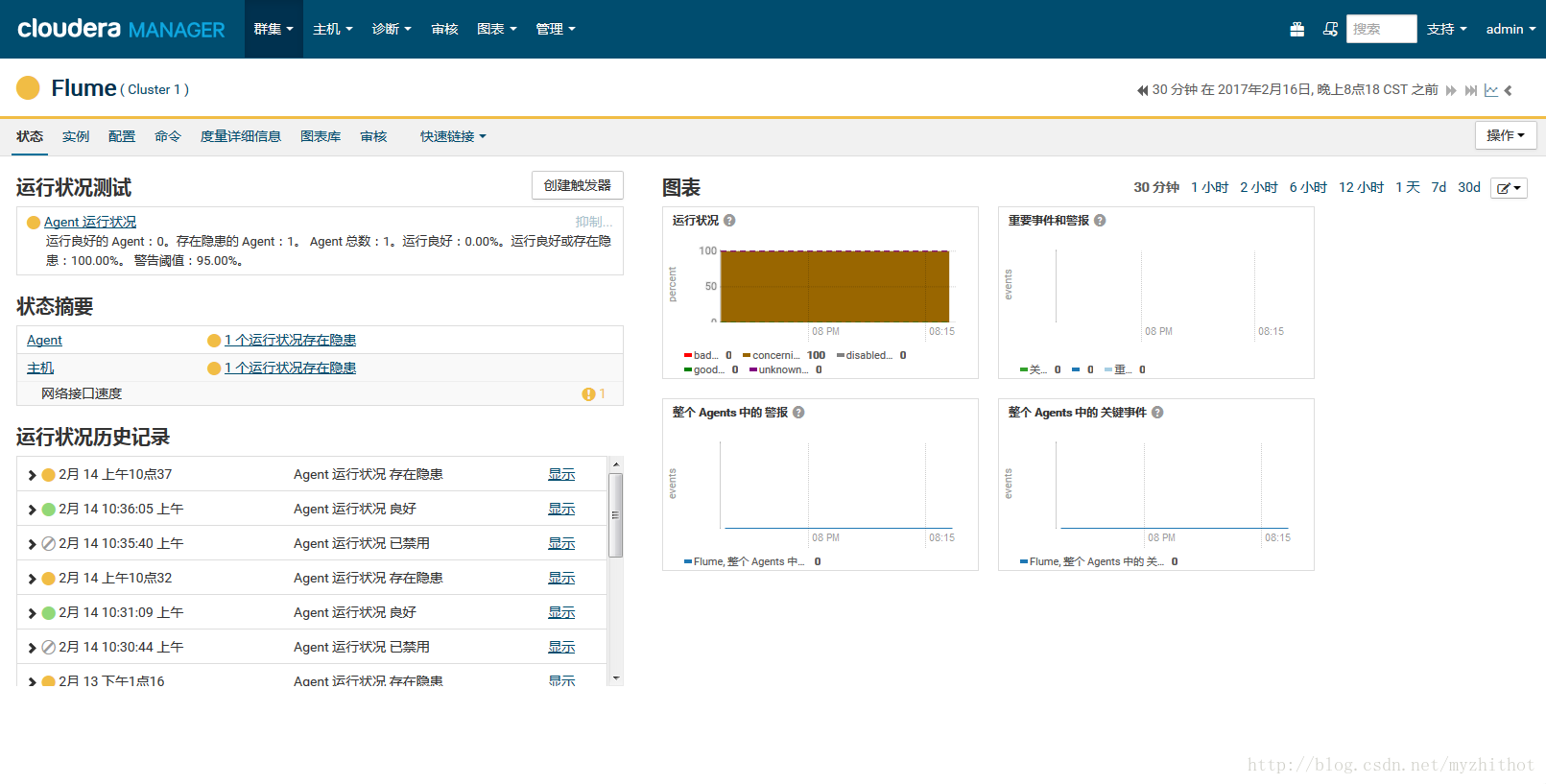Click 显示 for the 上午10点37 entry
The image size is (1546, 784).
561,475
